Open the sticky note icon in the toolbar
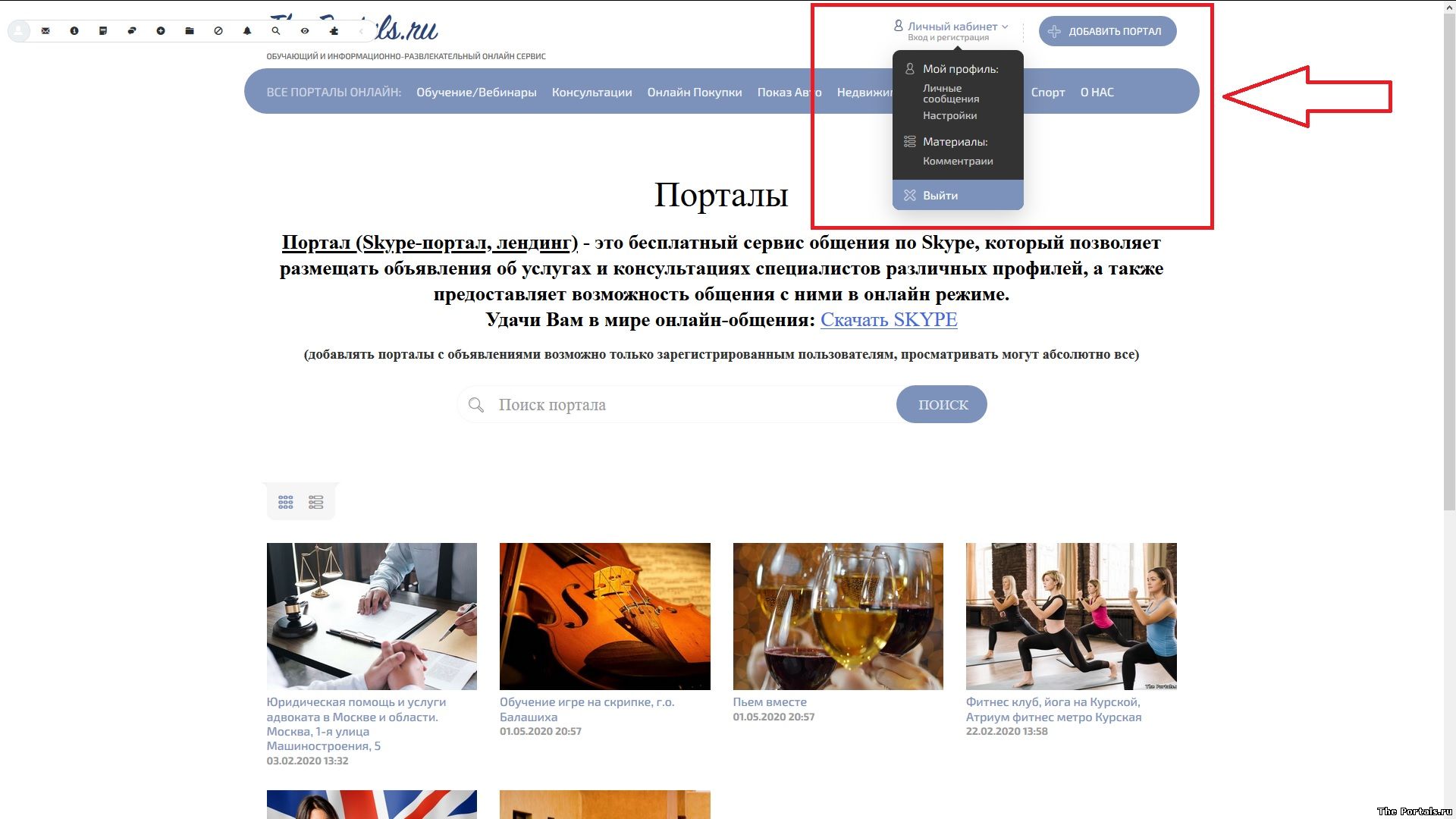Screen dimensions: 1456x819 coord(103,31)
